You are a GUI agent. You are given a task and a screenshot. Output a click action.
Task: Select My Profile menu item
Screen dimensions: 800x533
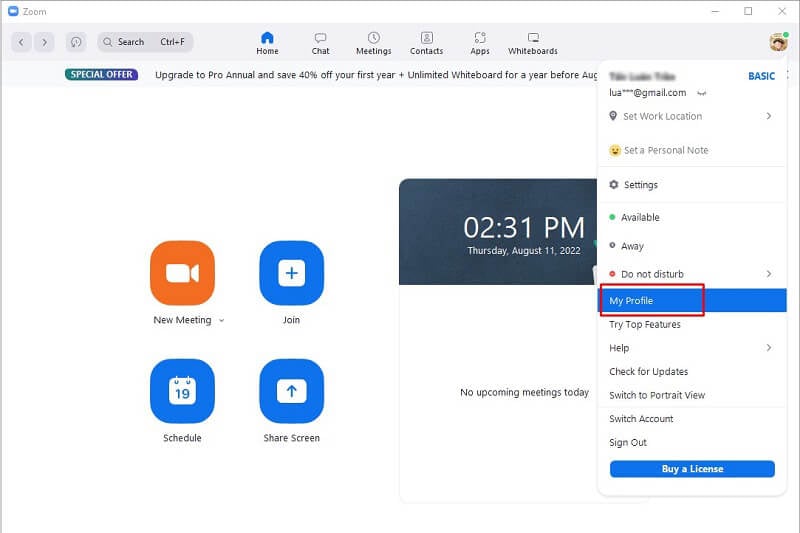691,300
